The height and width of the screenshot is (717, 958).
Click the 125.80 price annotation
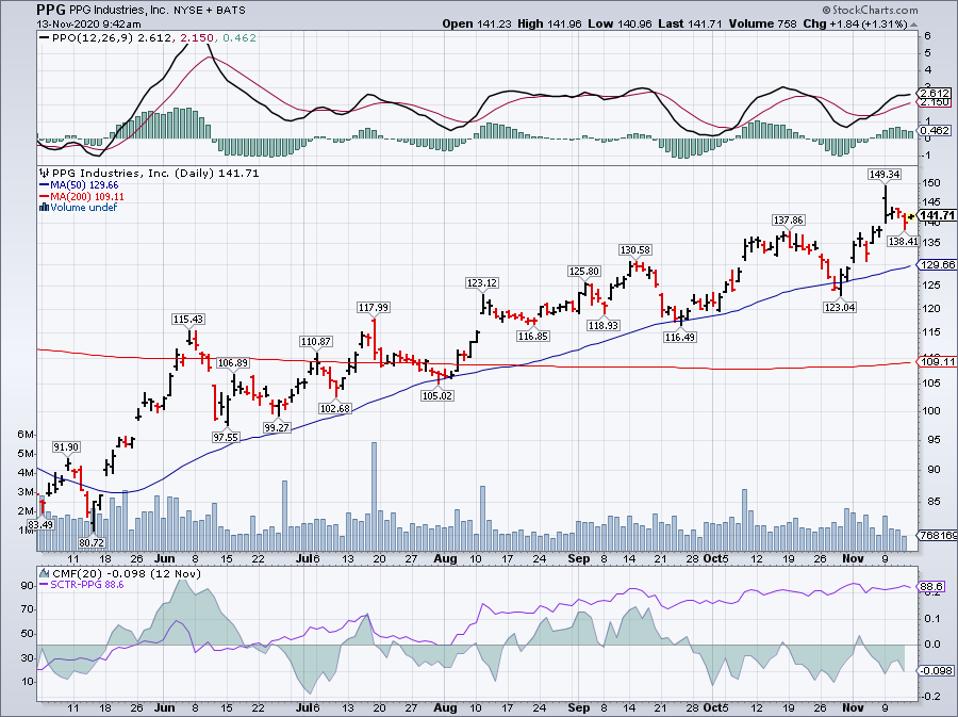coord(584,271)
